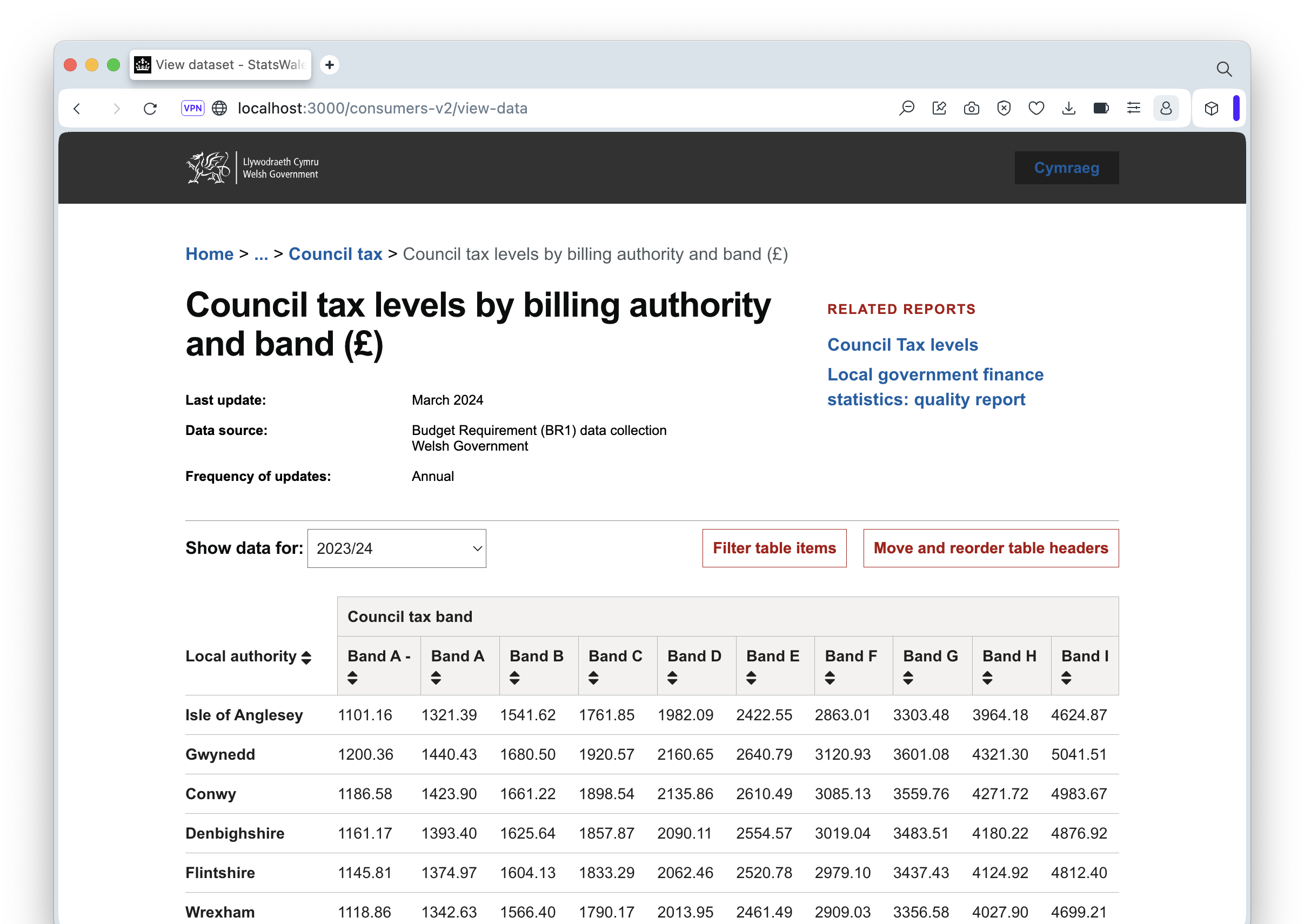This screenshot has width=1311, height=924.
Task: Sort by Local authority column
Action: coord(306,657)
